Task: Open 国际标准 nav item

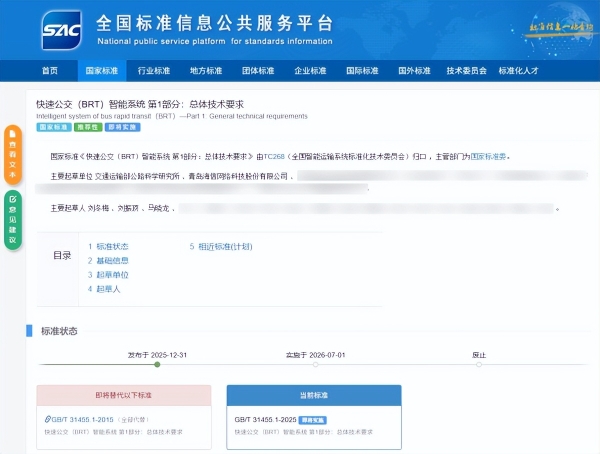Action: pos(362,71)
